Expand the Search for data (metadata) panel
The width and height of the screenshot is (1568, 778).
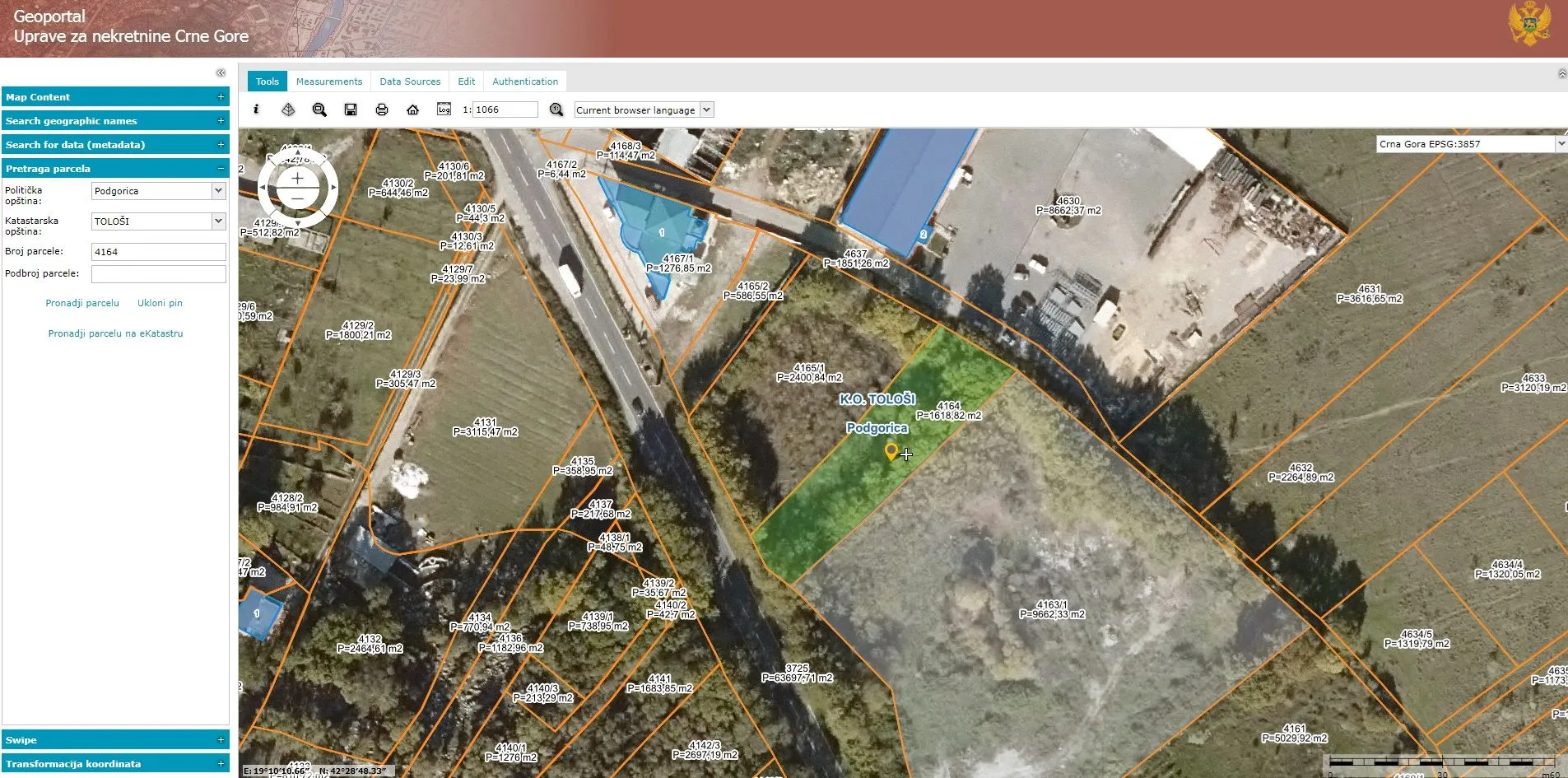click(x=115, y=145)
